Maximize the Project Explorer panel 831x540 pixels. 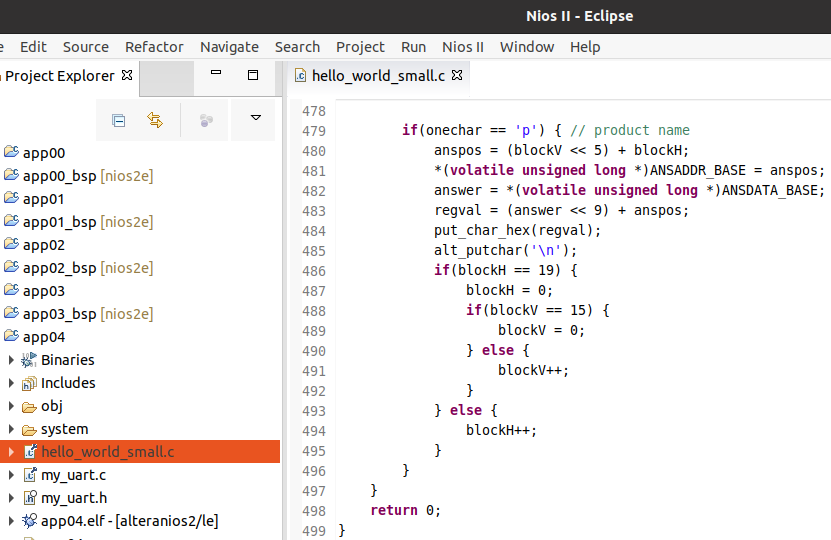[253, 75]
